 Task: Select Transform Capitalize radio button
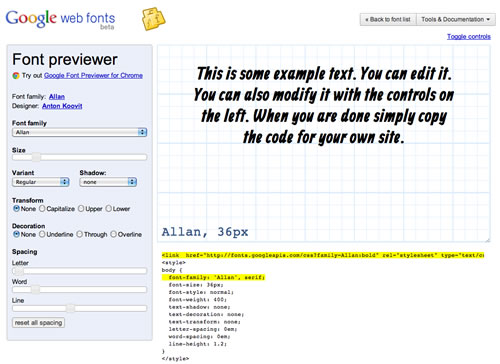click(42, 209)
